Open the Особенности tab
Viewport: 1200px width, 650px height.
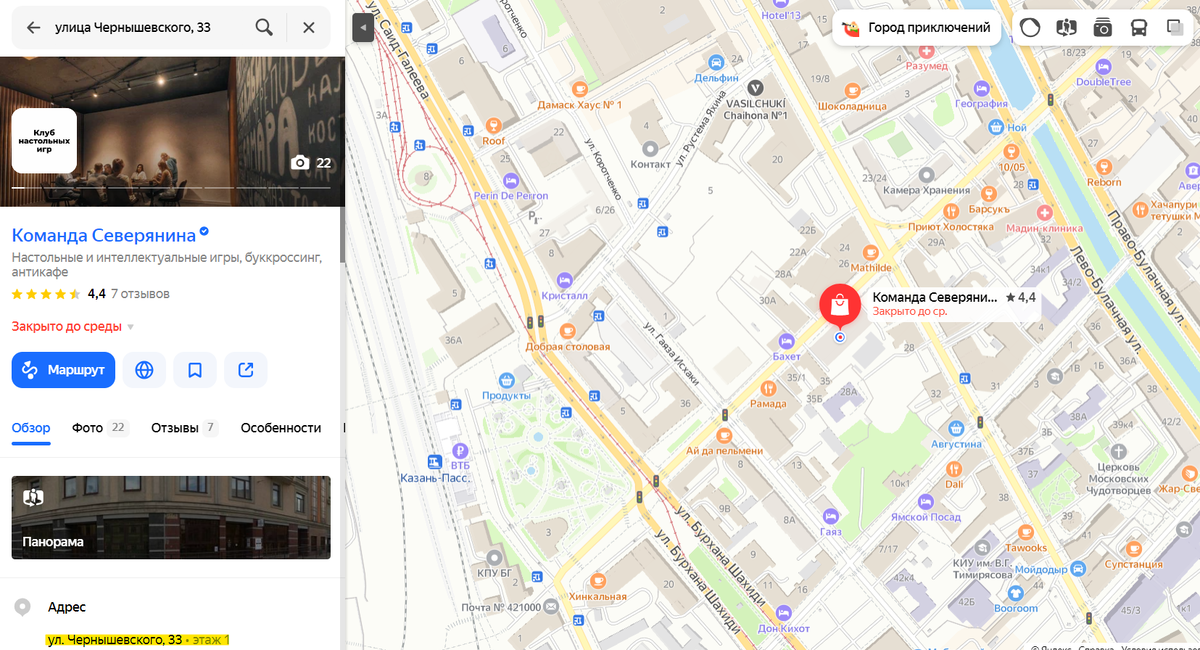tap(281, 428)
